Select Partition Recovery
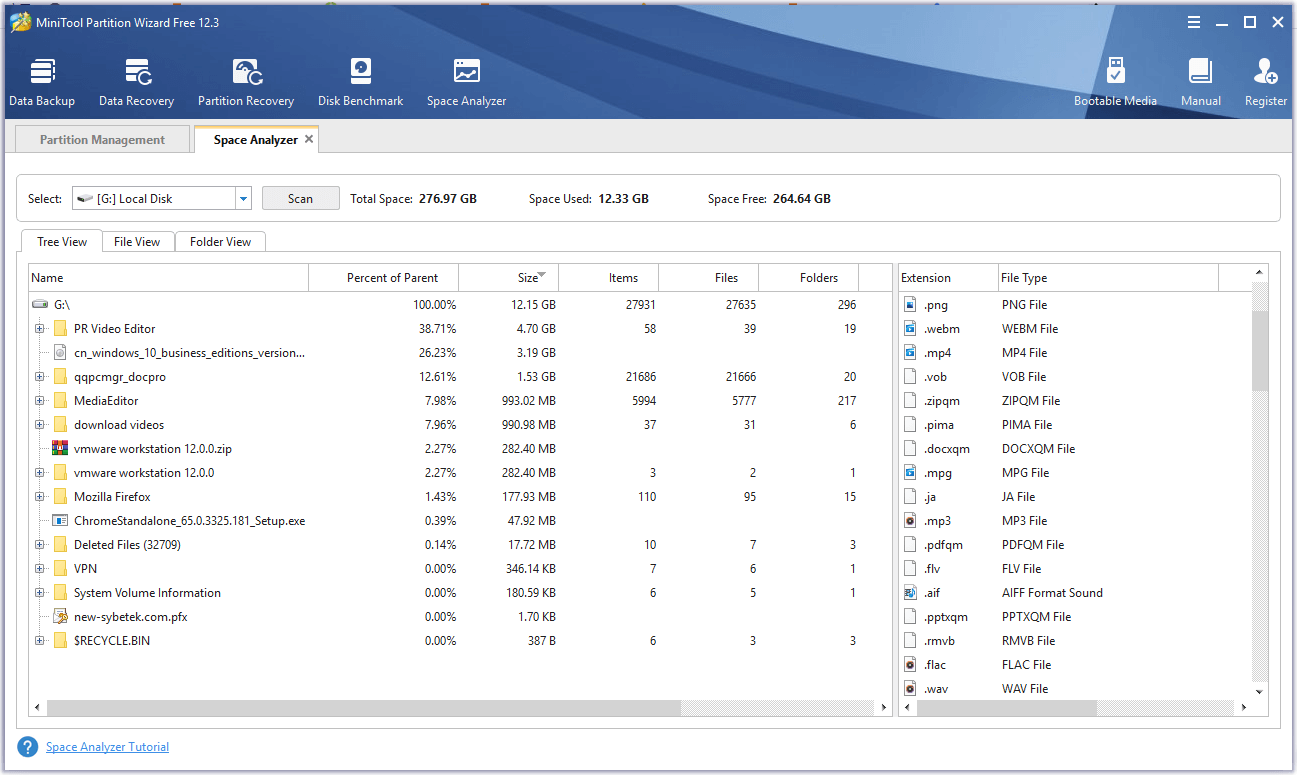 pos(246,80)
